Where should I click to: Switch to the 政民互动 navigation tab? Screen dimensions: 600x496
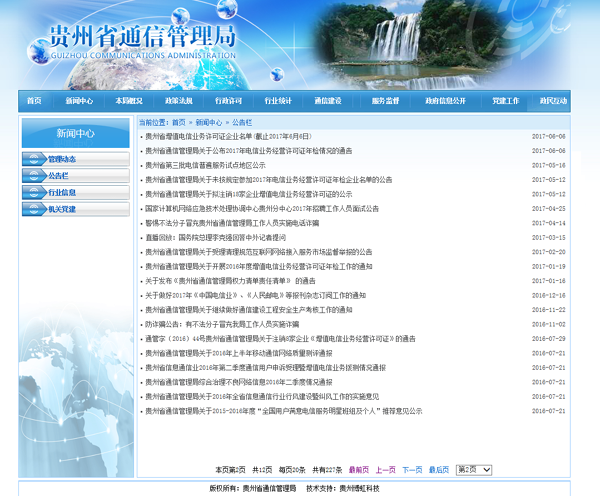click(553, 101)
